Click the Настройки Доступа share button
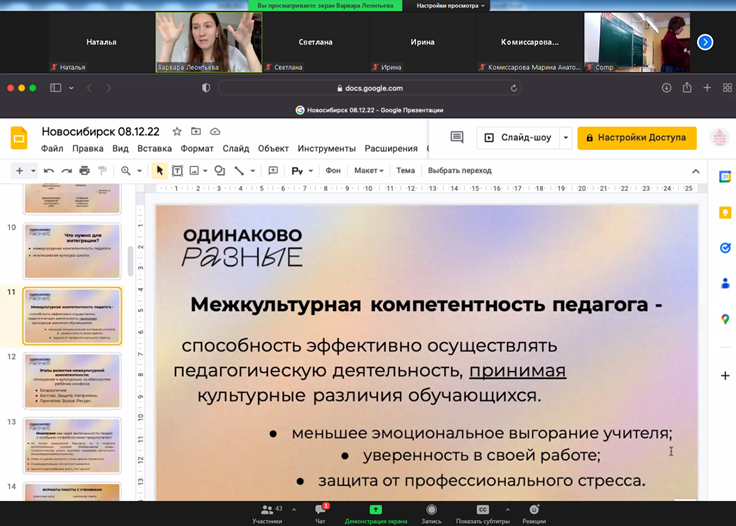Image resolution: width=736 pixels, height=526 pixels. [636, 137]
